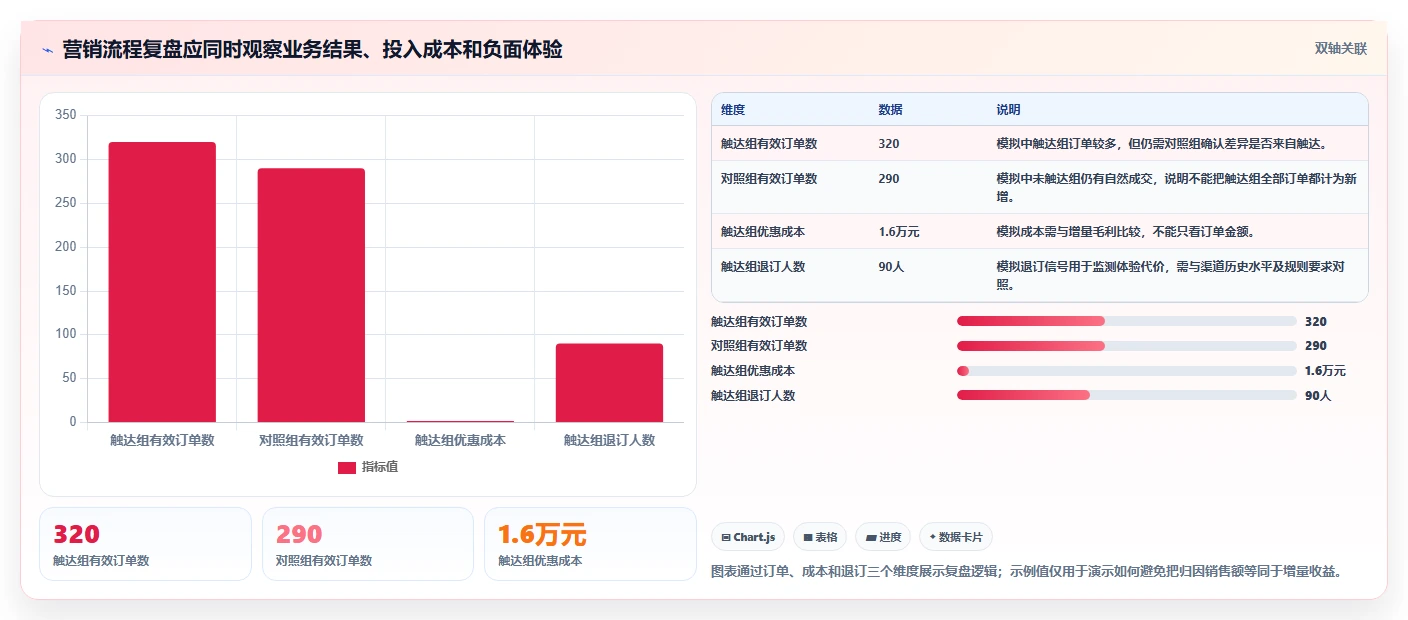Click table cell 触达组有效订单数
Viewport: 1408px width, 620px height.
[x=769, y=144]
